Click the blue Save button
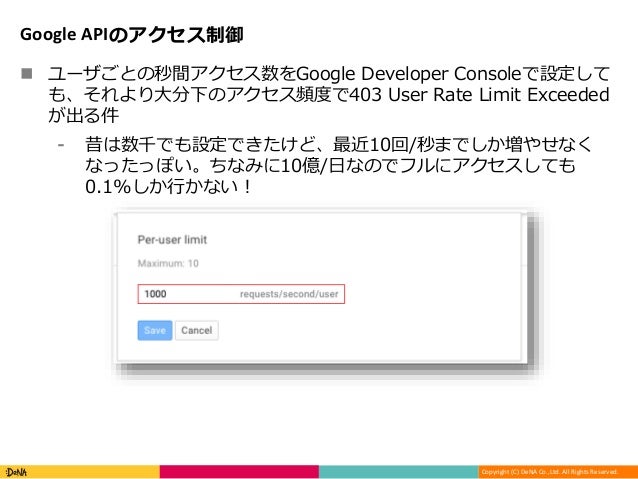The width and height of the screenshot is (638, 479). [155, 330]
